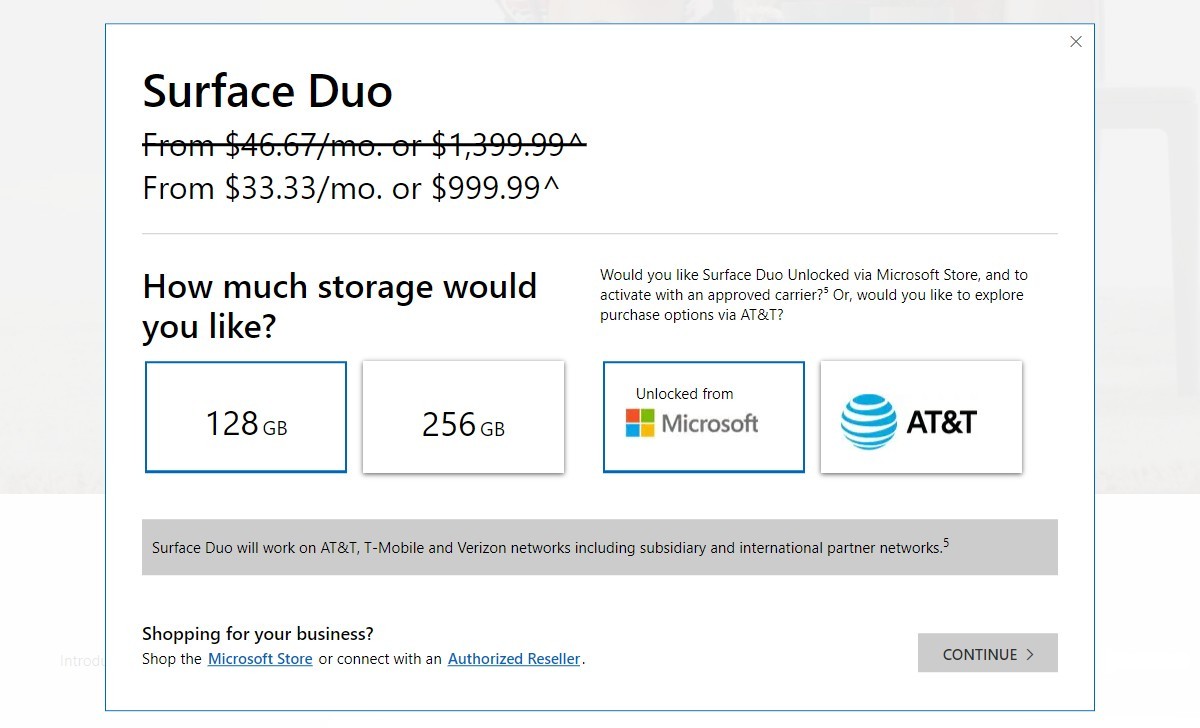Choose the 256 GB storage option
This screenshot has width=1200, height=728.
463,417
